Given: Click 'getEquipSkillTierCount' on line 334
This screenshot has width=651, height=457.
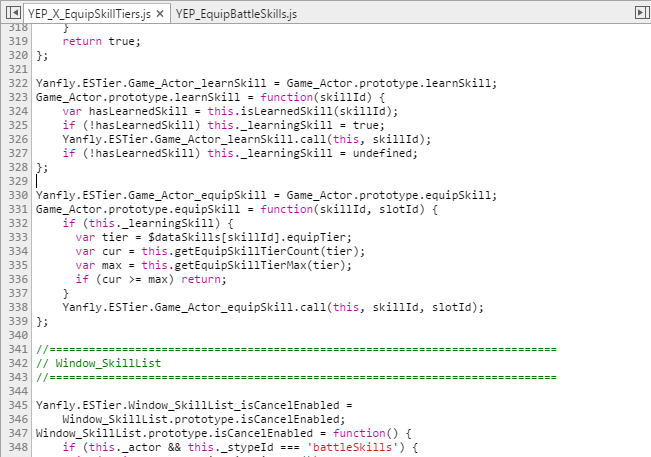Looking at the screenshot, I should [247, 251].
